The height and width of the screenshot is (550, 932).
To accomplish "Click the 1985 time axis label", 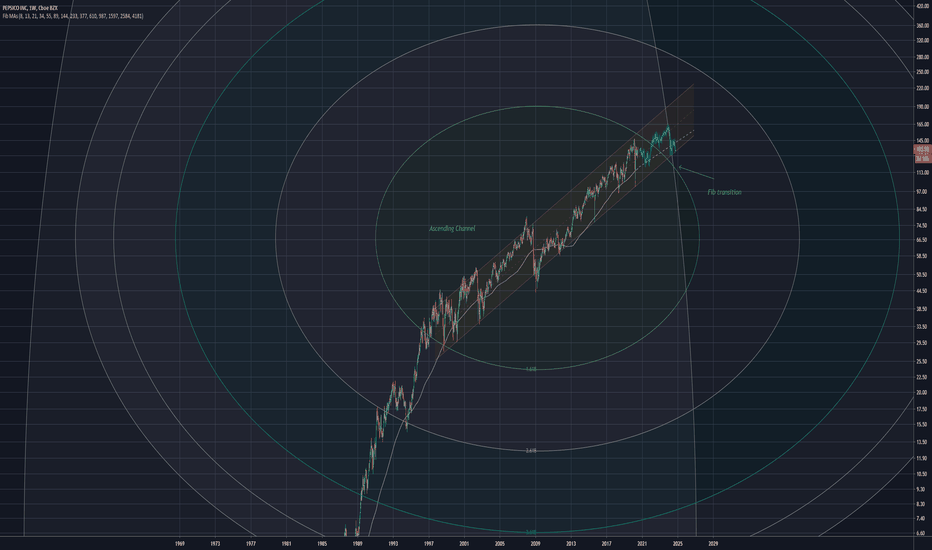I will (322, 543).
